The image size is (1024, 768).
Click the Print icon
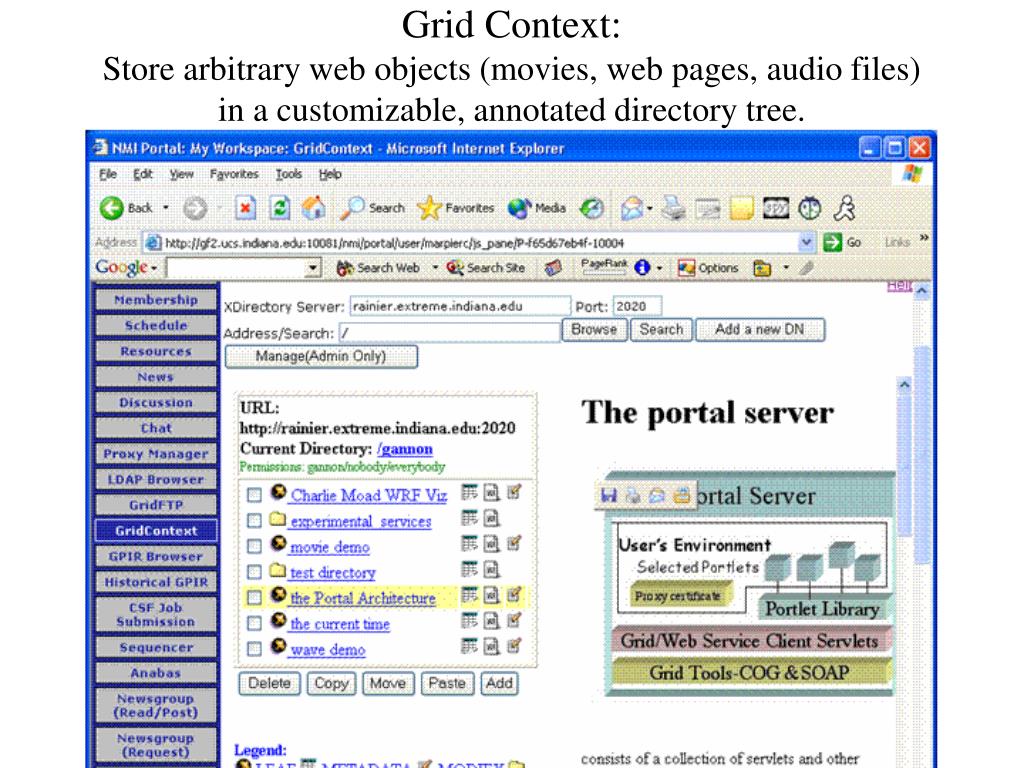point(673,208)
